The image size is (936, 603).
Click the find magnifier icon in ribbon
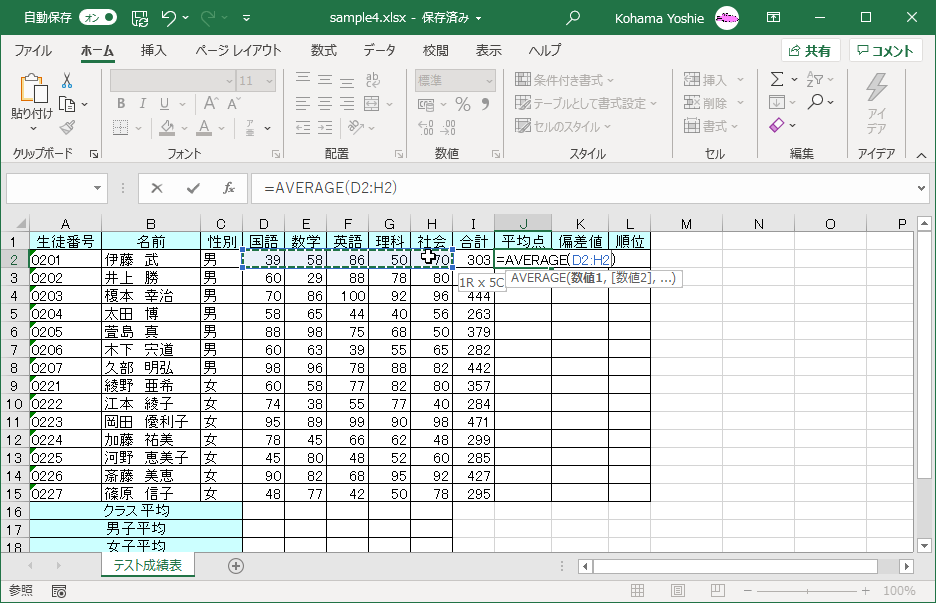[816, 102]
